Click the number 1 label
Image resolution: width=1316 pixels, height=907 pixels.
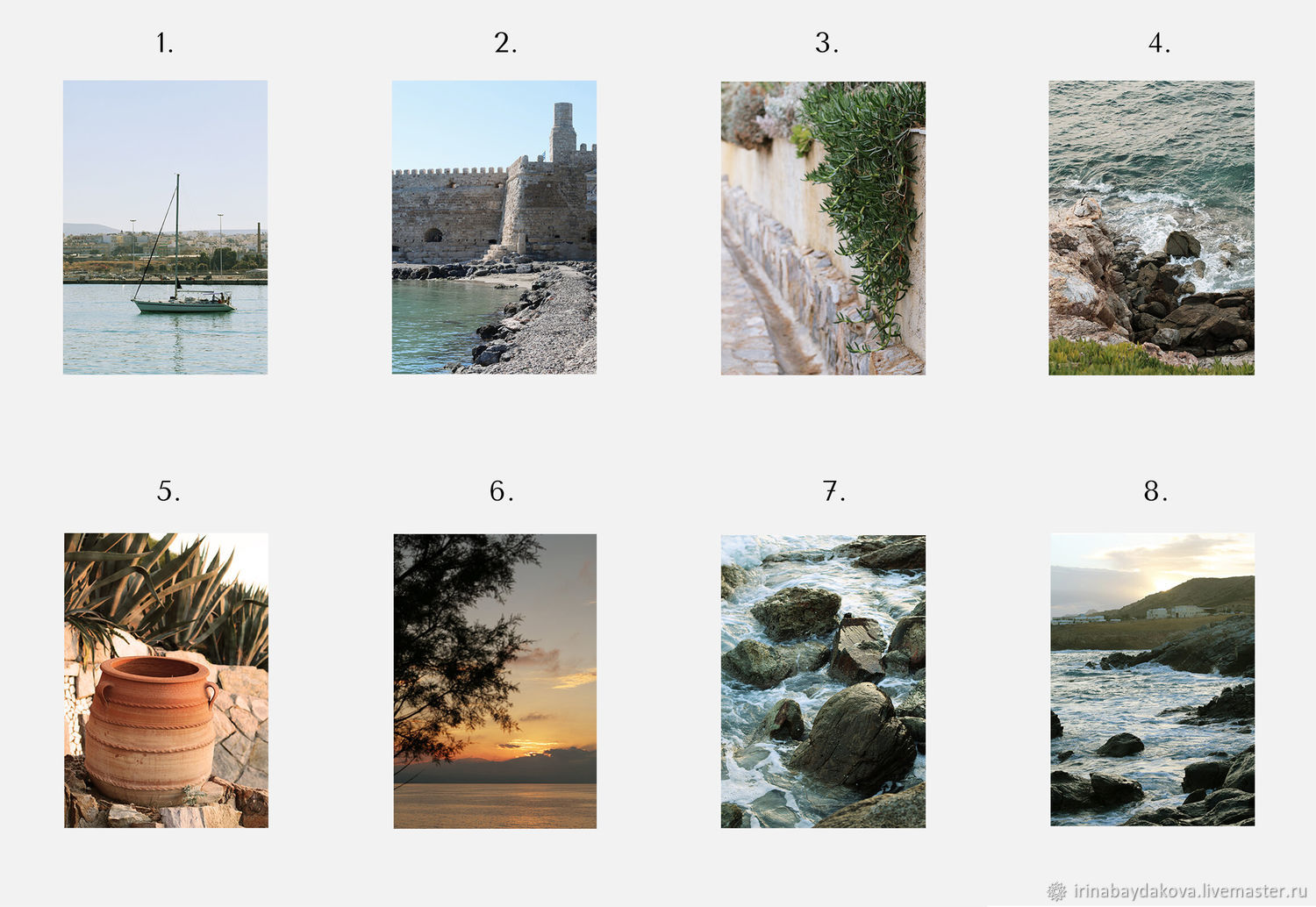click(x=165, y=43)
